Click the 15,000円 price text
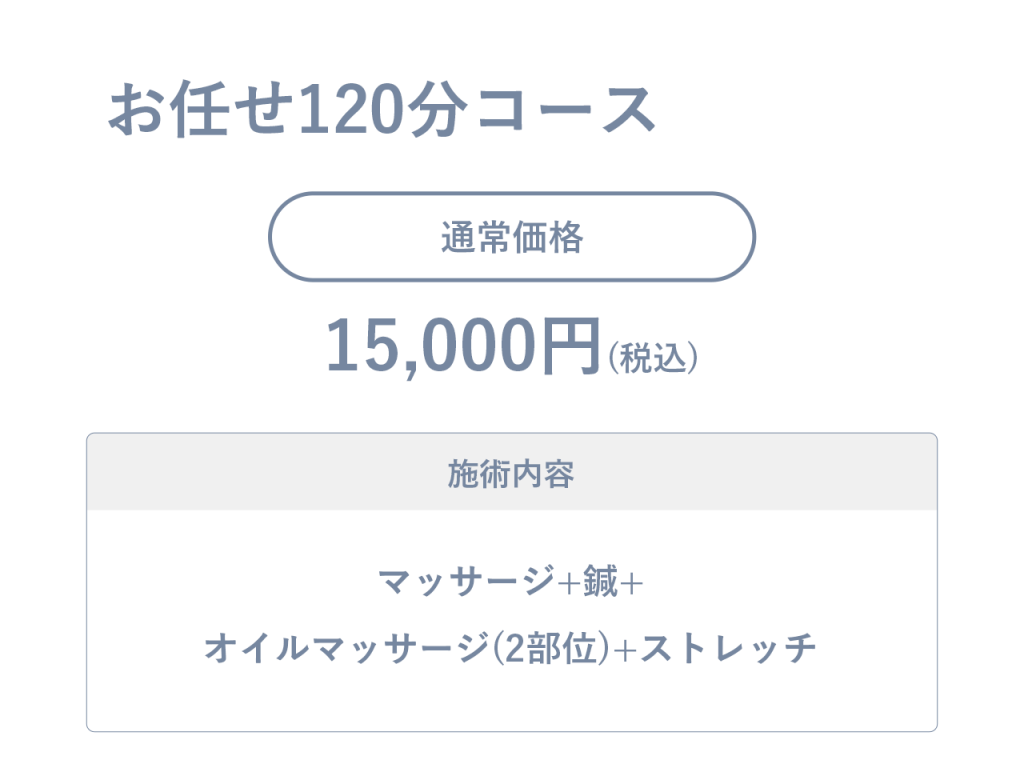 462,346
